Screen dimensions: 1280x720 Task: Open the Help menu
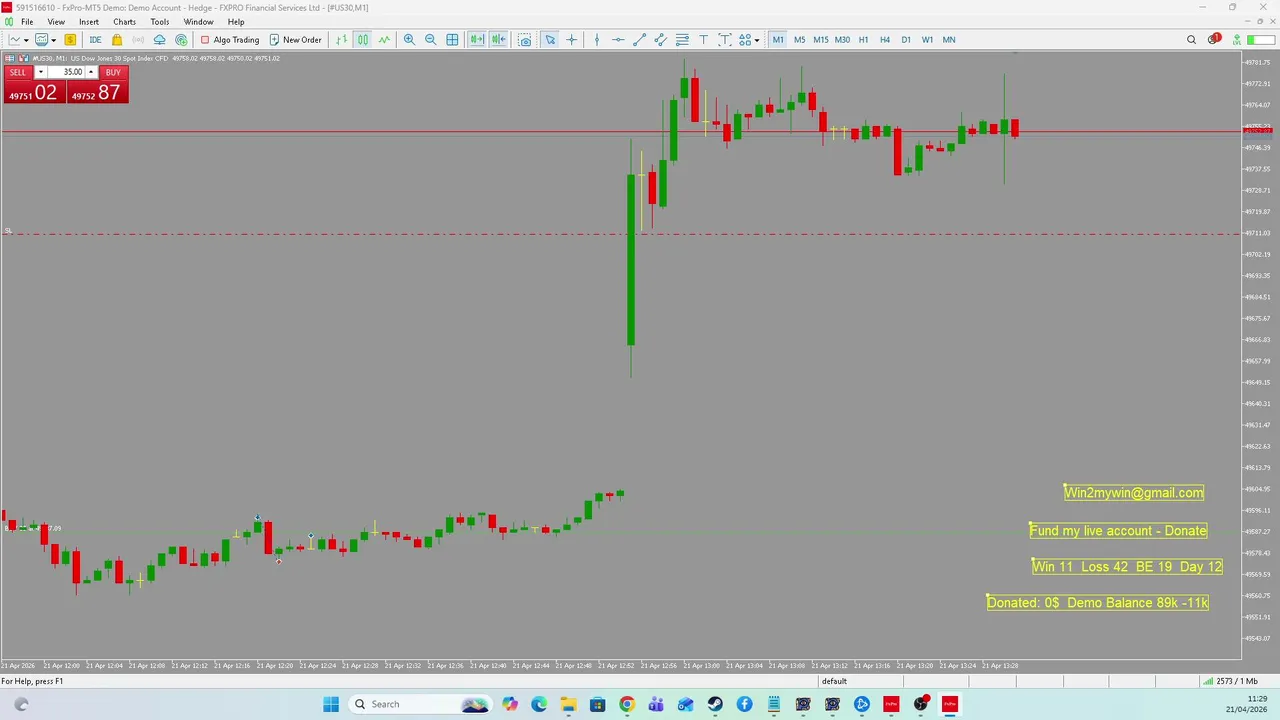pyautogui.click(x=236, y=22)
